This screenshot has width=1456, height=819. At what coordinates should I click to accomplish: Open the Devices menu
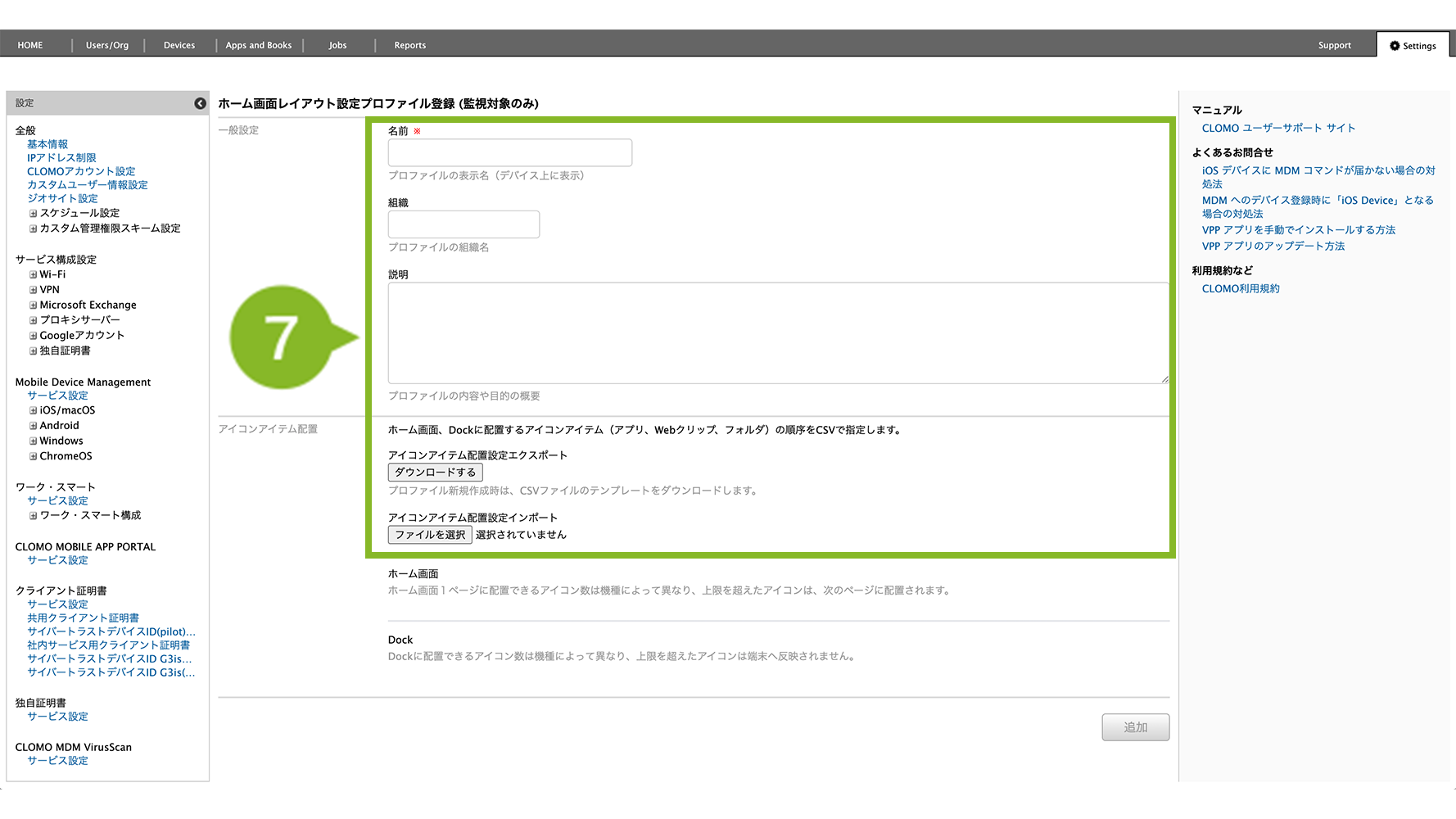179,46
